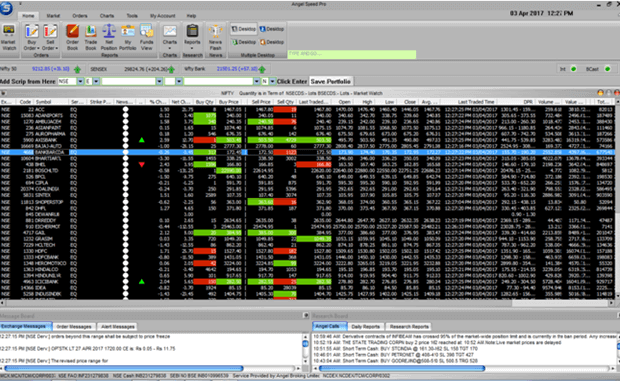This screenshot has width=622, height=381.
Task: Open the Order Book icon
Action: [x=72, y=37]
